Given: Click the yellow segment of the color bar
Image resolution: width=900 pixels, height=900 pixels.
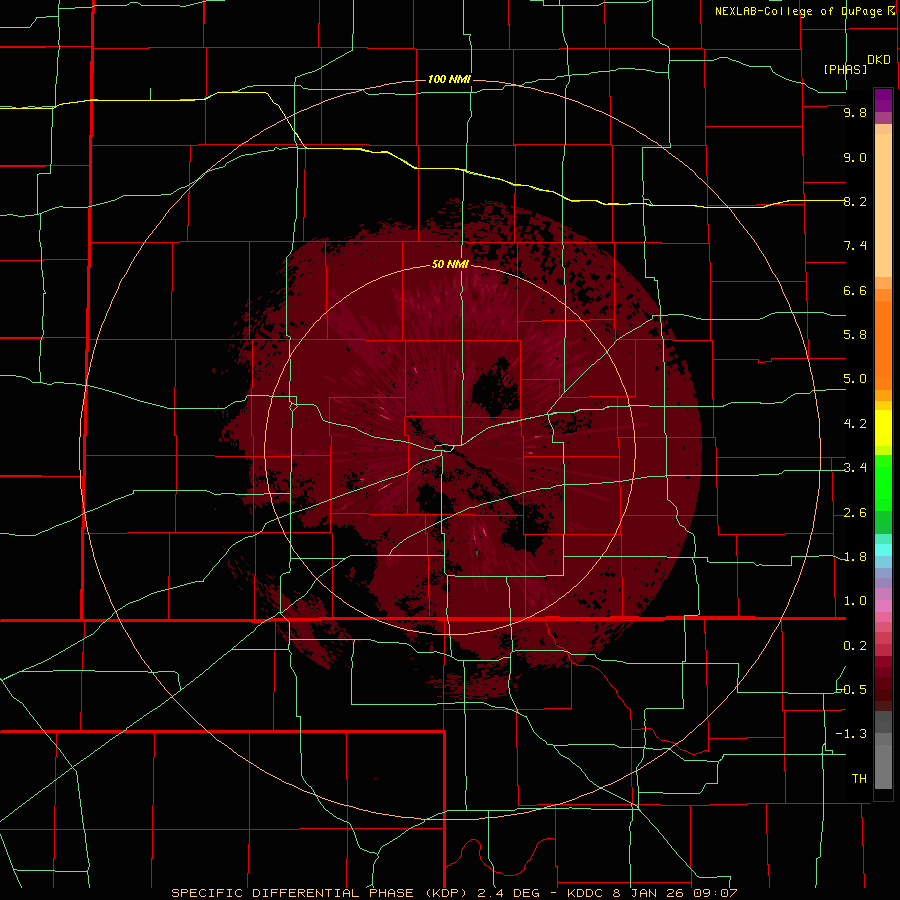Looking at the screenshot, I should click(883, 428).
